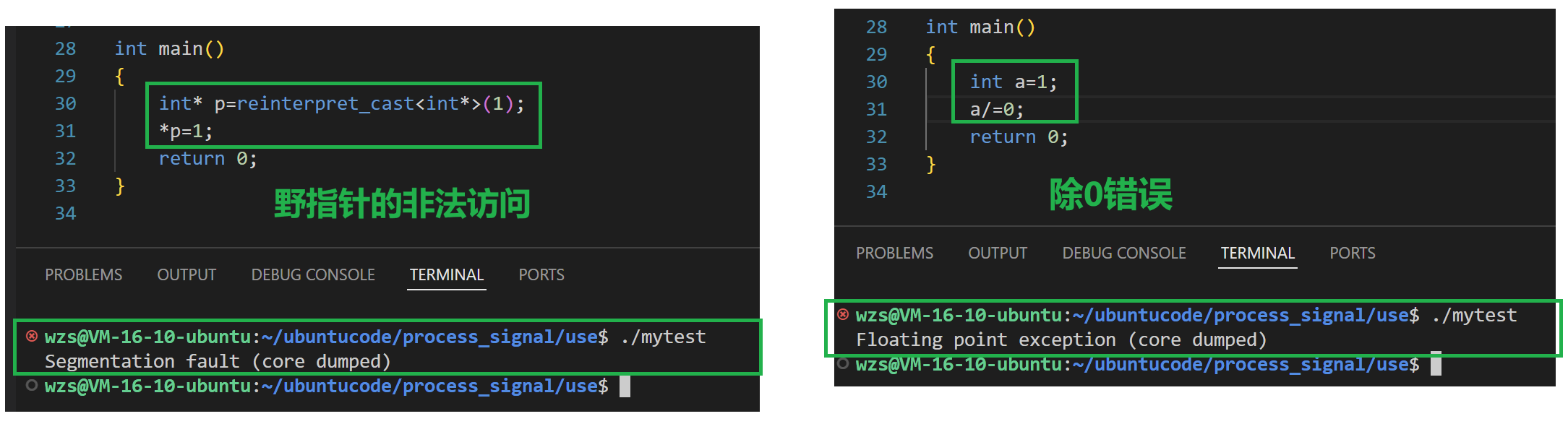Open the PROBLEMS tab in left panel
Image resolution: width=1568 pixels, height=424 pixels.
84,275
